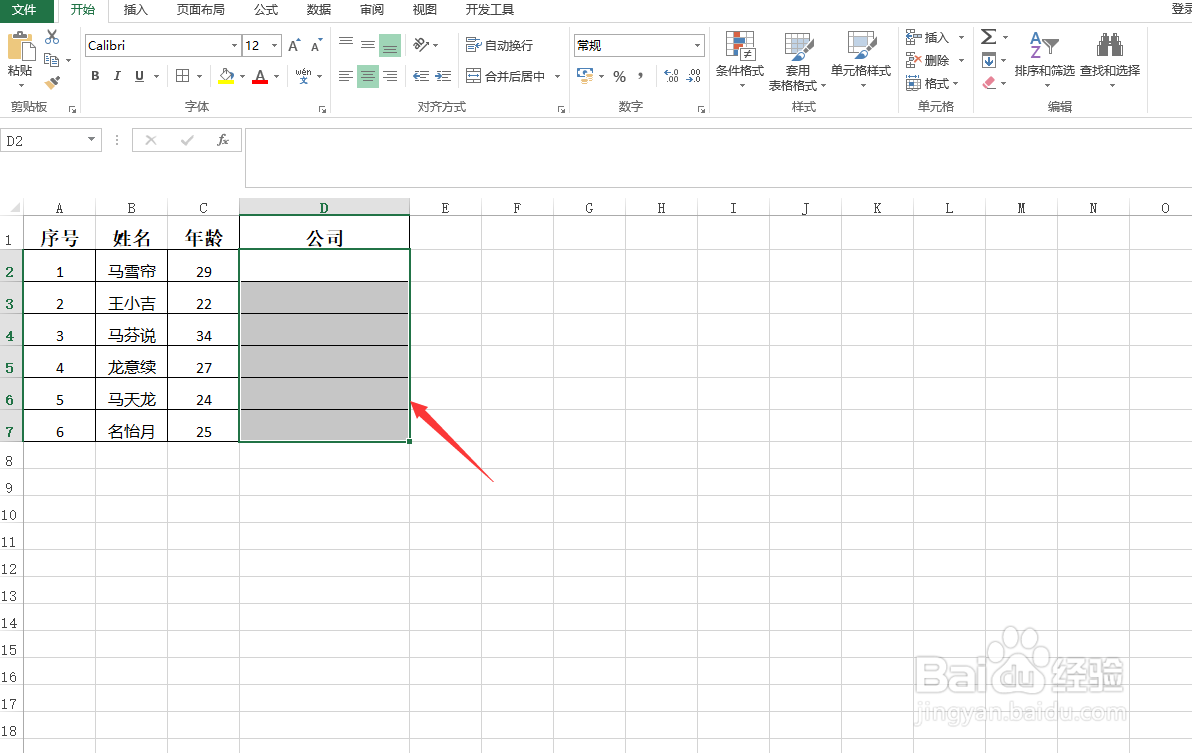Click the Fill down arrow icon
Viewport: 1192px width, 753px height.
pyautogui.click(x=988, y=60)
